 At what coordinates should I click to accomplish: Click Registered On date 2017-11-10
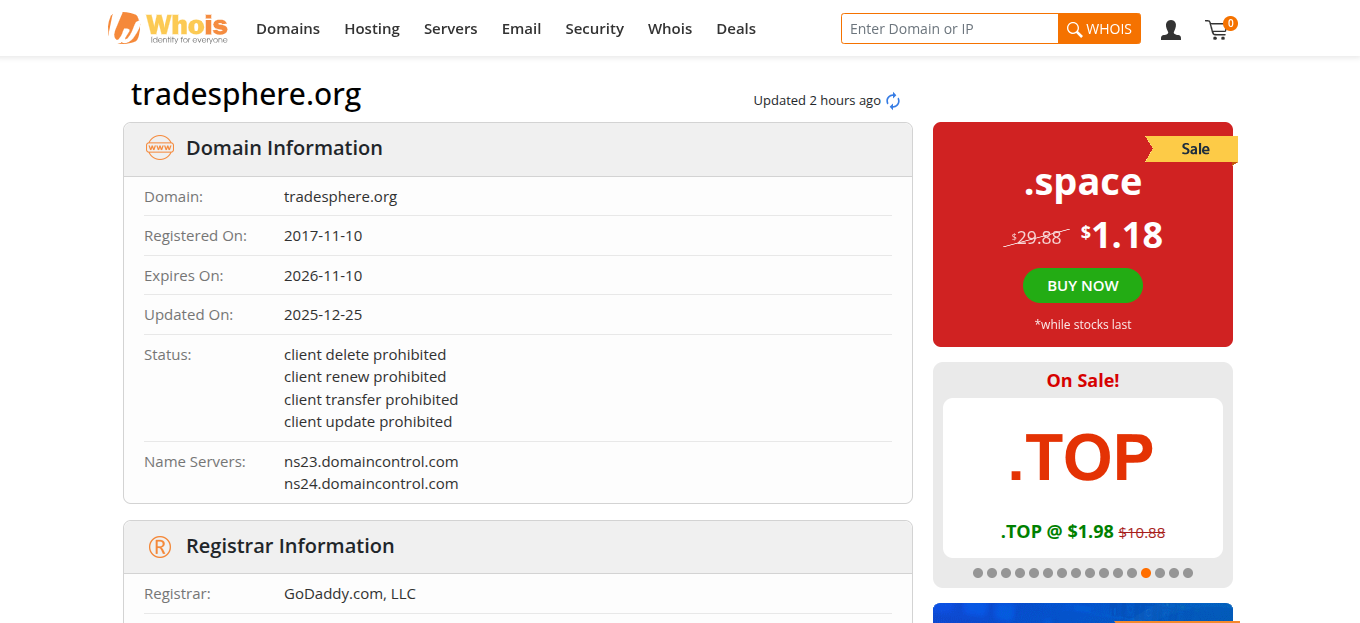(323, 236)
